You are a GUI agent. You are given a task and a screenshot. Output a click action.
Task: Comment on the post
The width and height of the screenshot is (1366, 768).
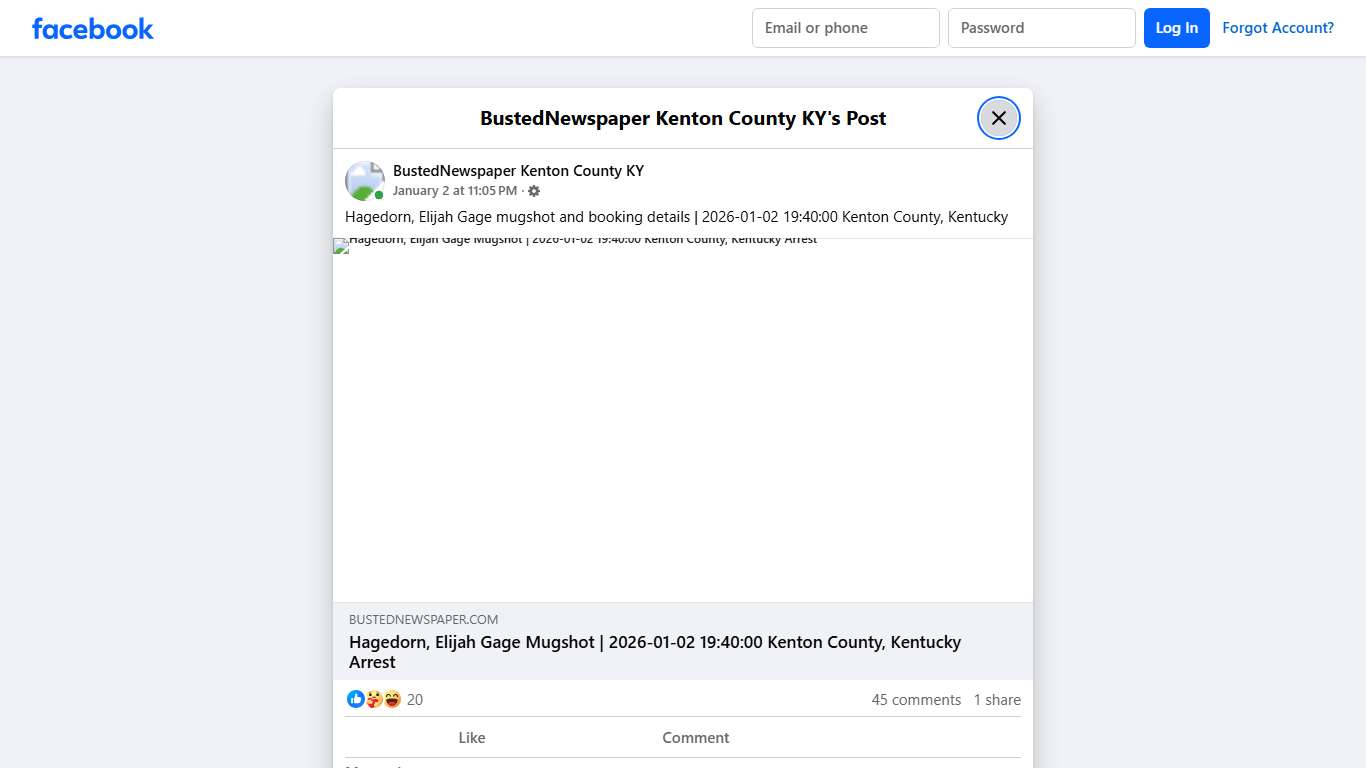coord(695,737)
